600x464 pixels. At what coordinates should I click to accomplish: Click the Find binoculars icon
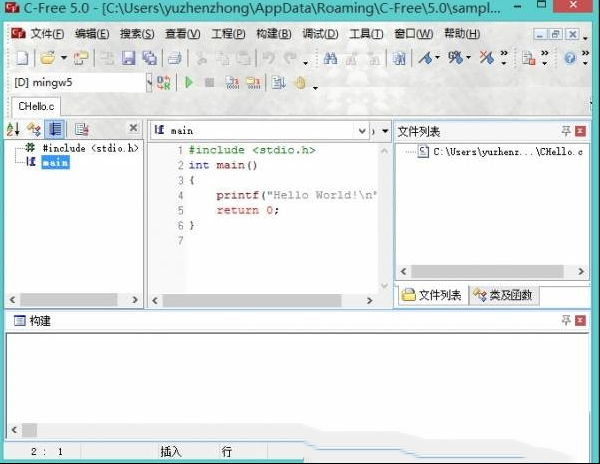tap(330, 58)
